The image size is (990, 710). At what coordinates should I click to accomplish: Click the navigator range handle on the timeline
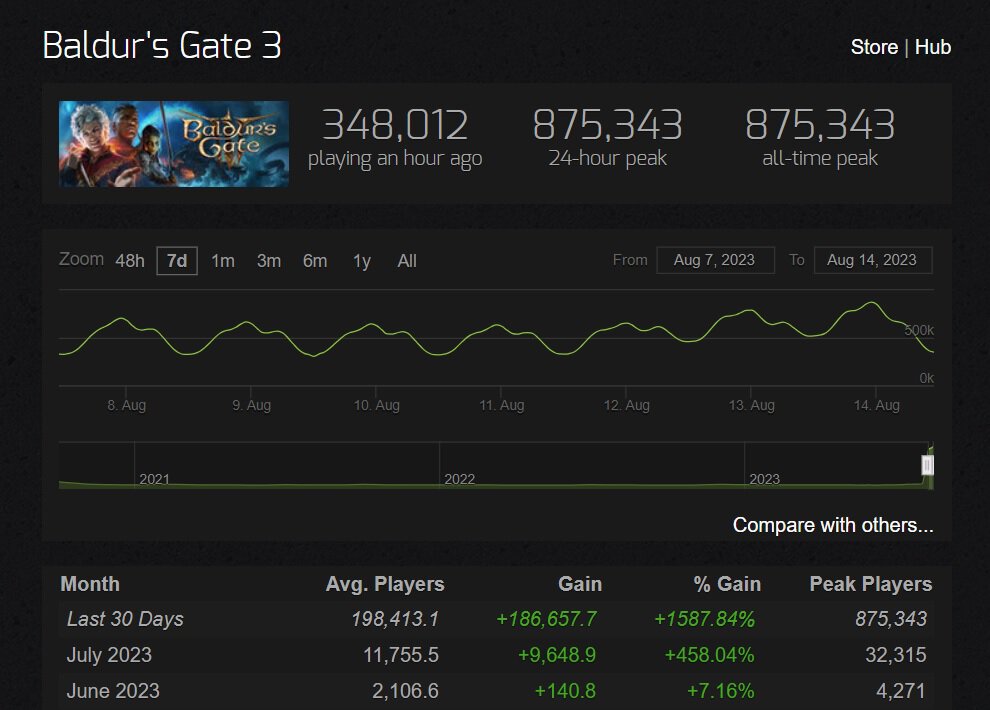[927, 466]
